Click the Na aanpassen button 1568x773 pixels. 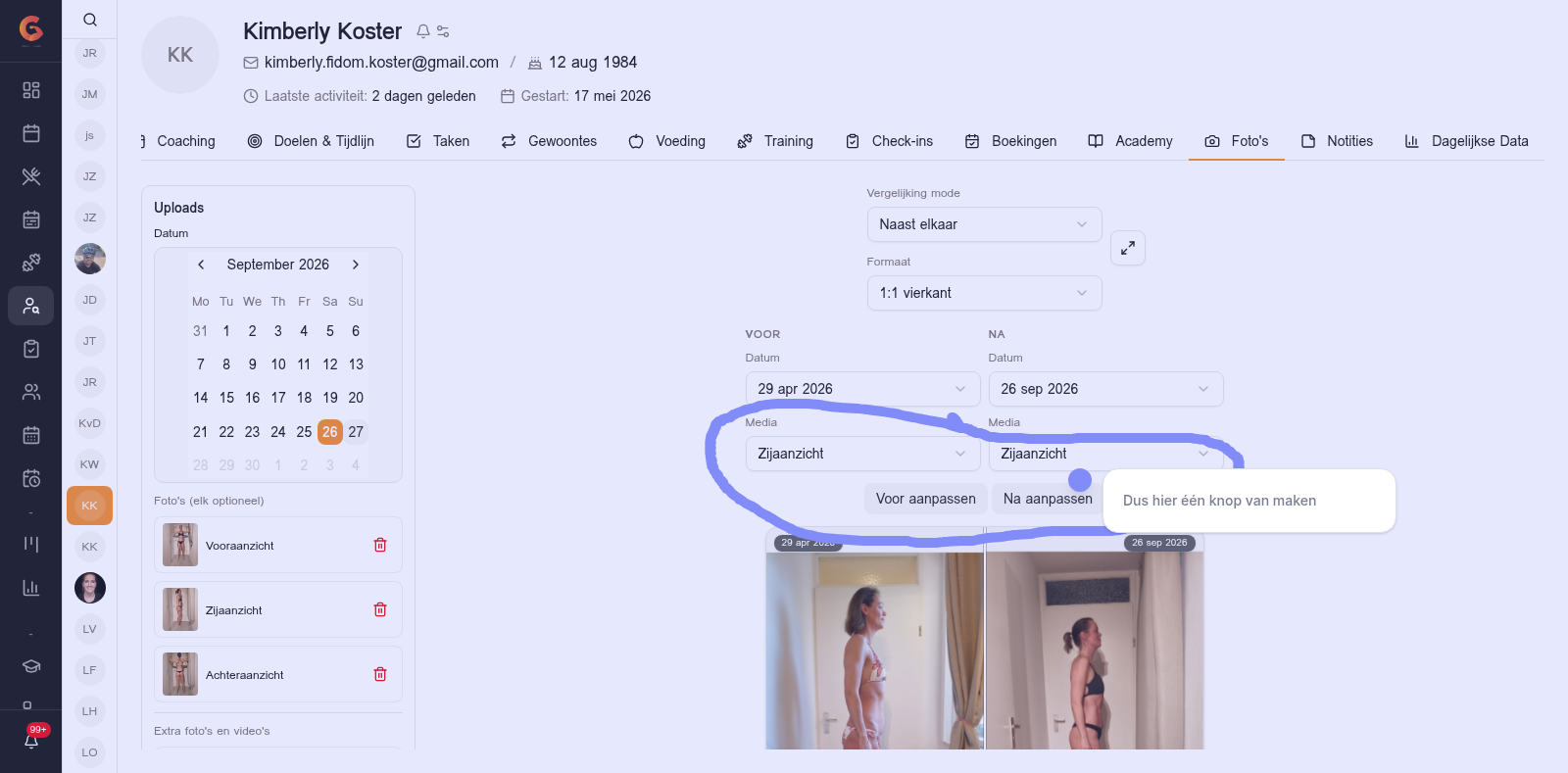[1048, 499]
